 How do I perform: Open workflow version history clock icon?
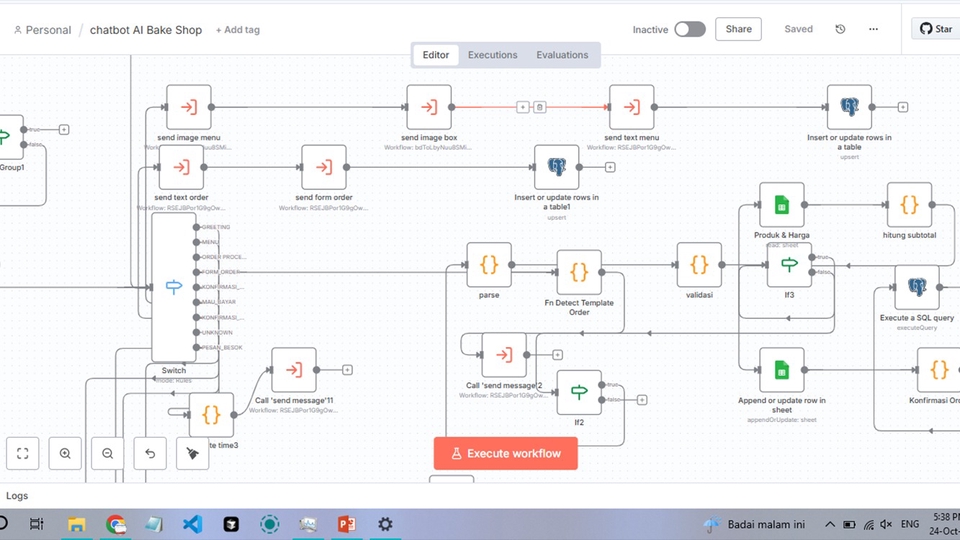pos(840,29)
